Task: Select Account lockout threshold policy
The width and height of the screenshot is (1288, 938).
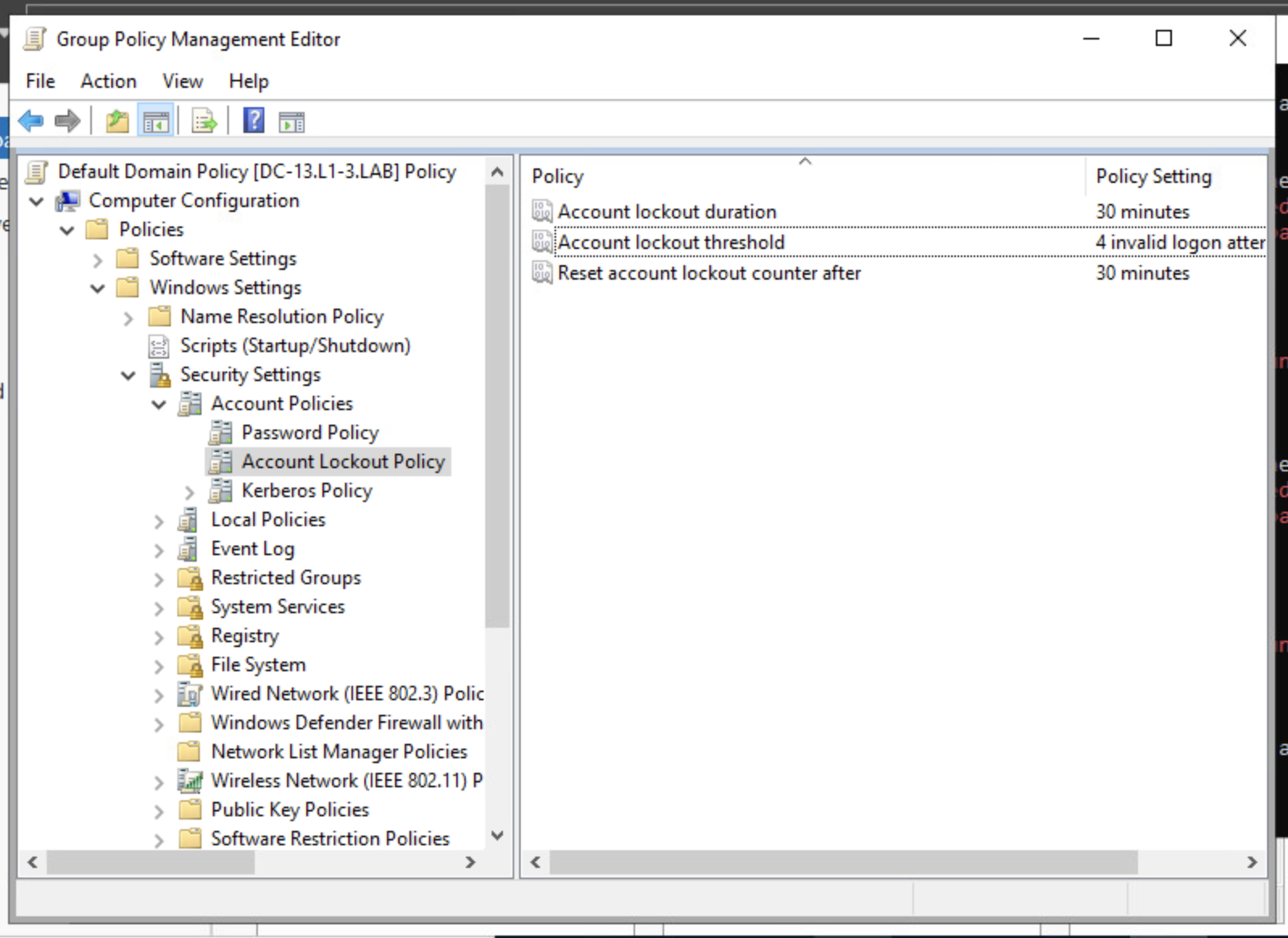Action: 671,242
